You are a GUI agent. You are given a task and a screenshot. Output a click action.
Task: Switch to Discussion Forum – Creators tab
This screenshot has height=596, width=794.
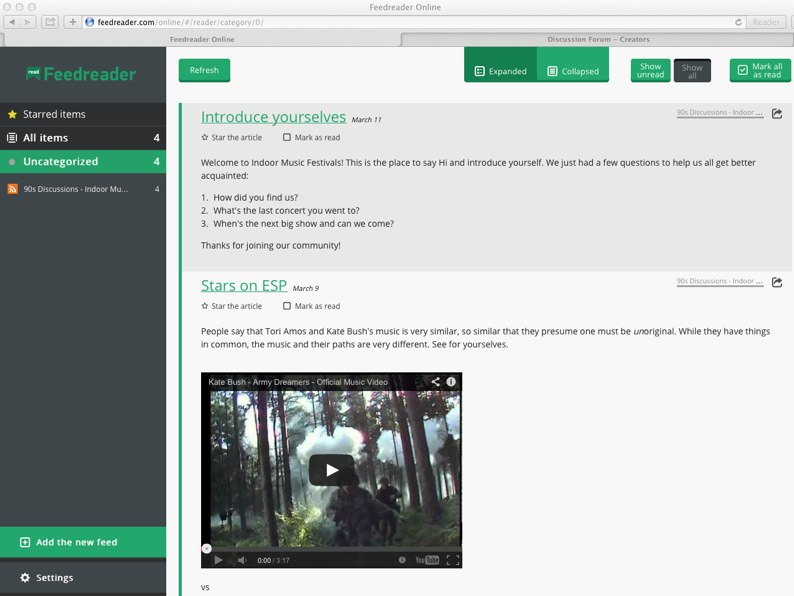597,39
